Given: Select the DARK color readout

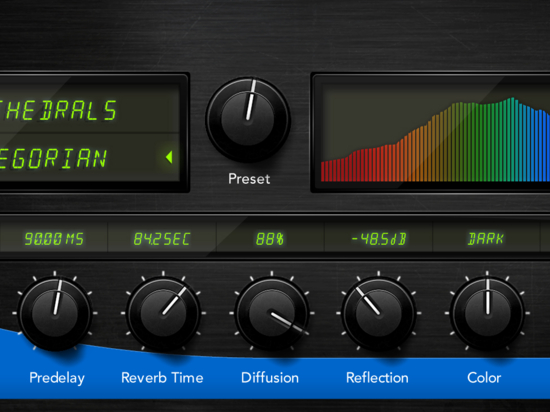Looking at the screenshot, I should pyautogui.click(x=486, y=239).
